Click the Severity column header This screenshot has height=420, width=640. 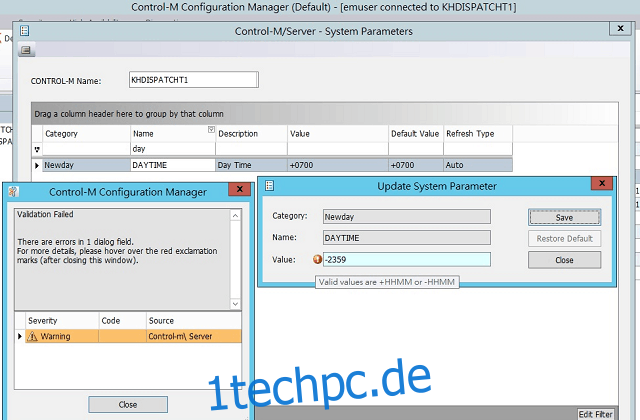(x=62, y=321)
